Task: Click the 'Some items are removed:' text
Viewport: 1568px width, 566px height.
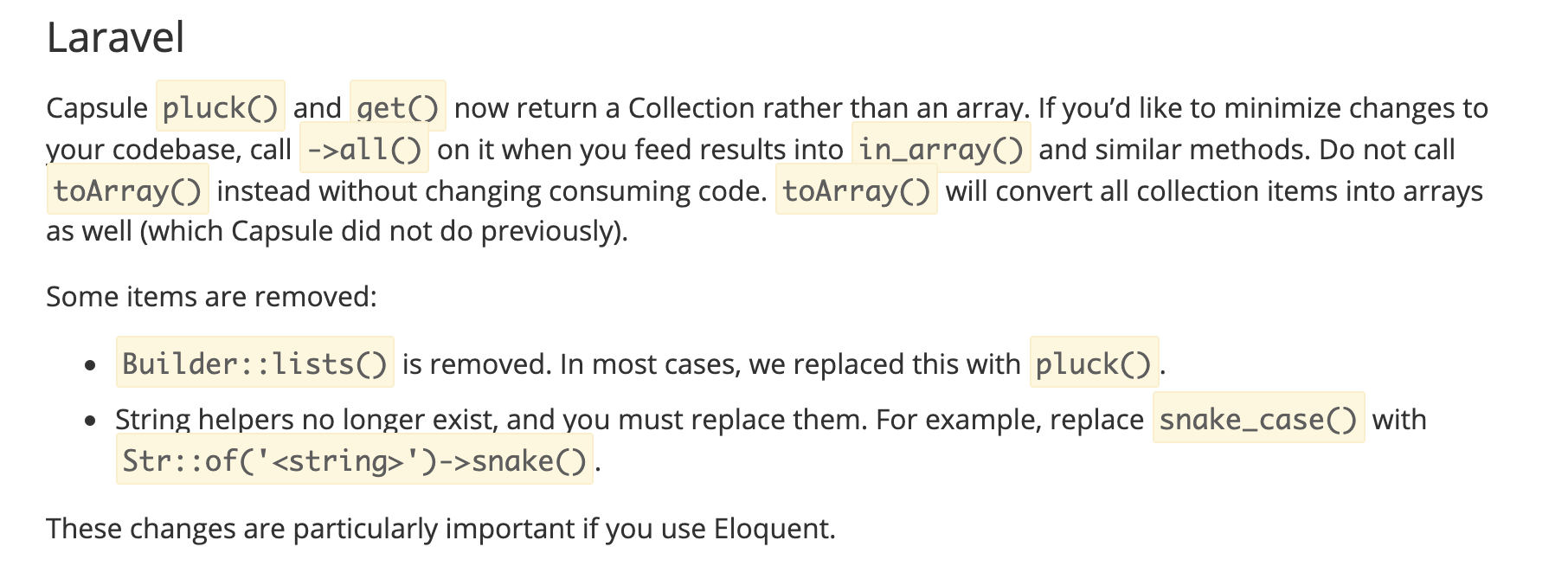Action: (211, 297)
